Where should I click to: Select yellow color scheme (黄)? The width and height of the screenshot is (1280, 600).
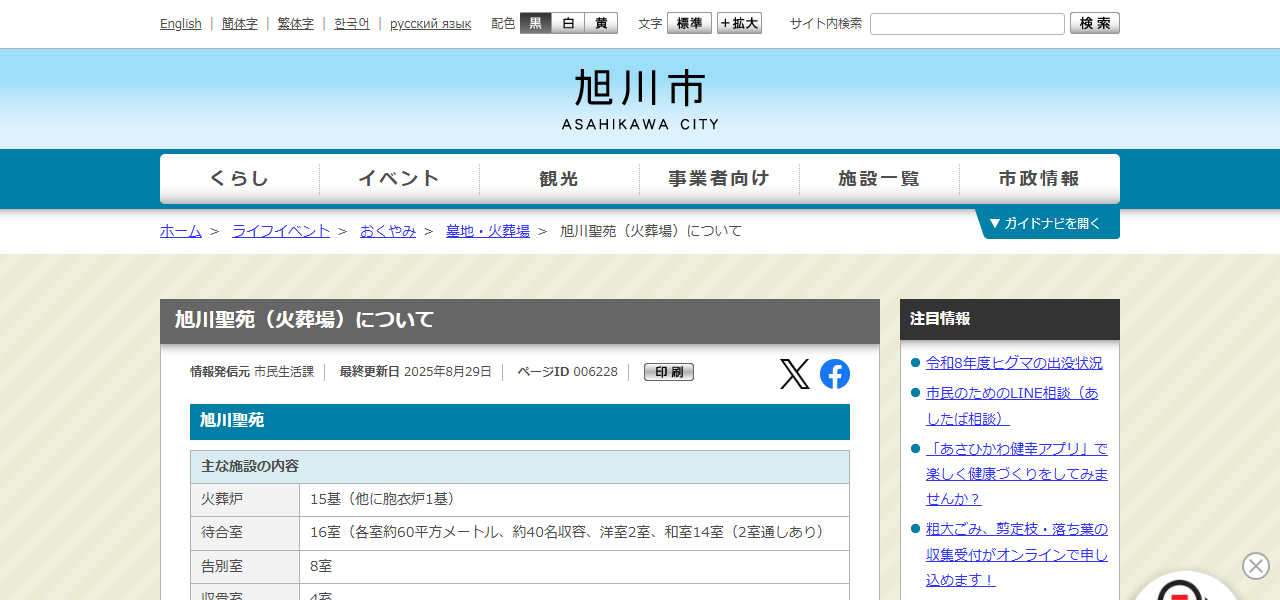pyautogui.click(x=601, y=23)
